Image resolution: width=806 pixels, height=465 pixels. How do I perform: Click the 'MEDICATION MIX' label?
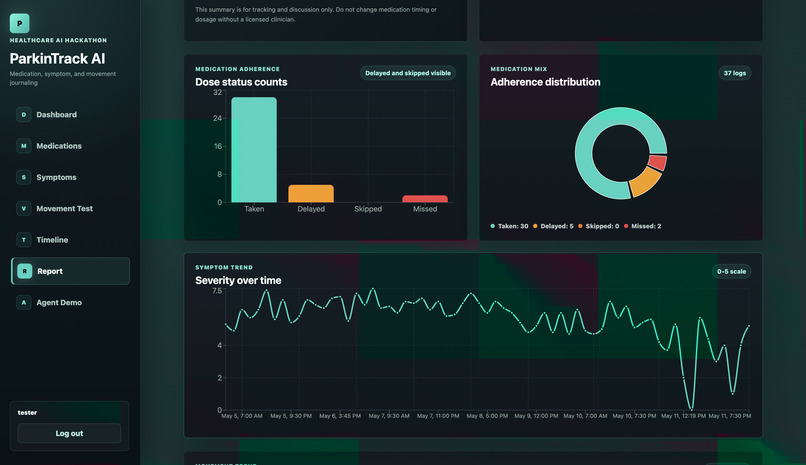[519, 69]
